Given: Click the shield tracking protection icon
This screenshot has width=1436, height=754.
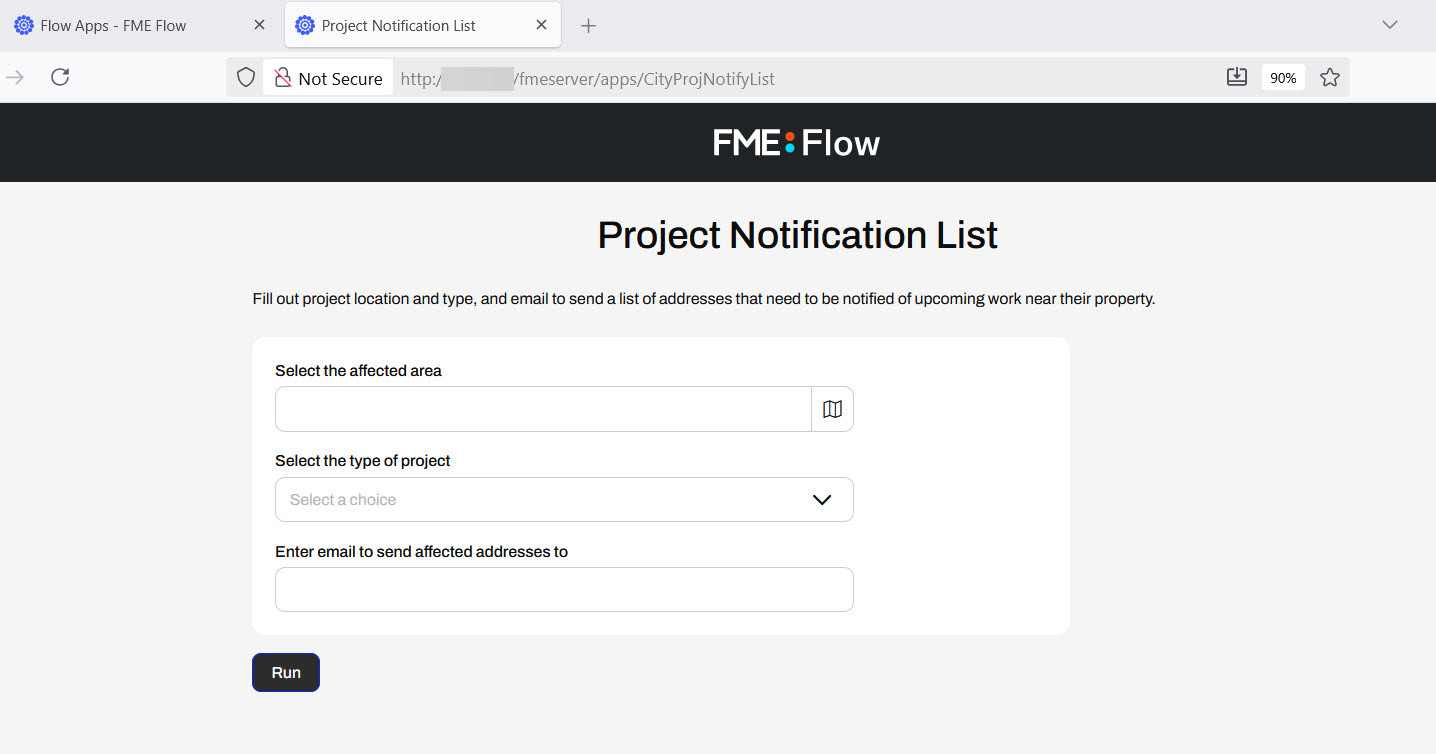Looking at the screenshot, I should point(245,78).
